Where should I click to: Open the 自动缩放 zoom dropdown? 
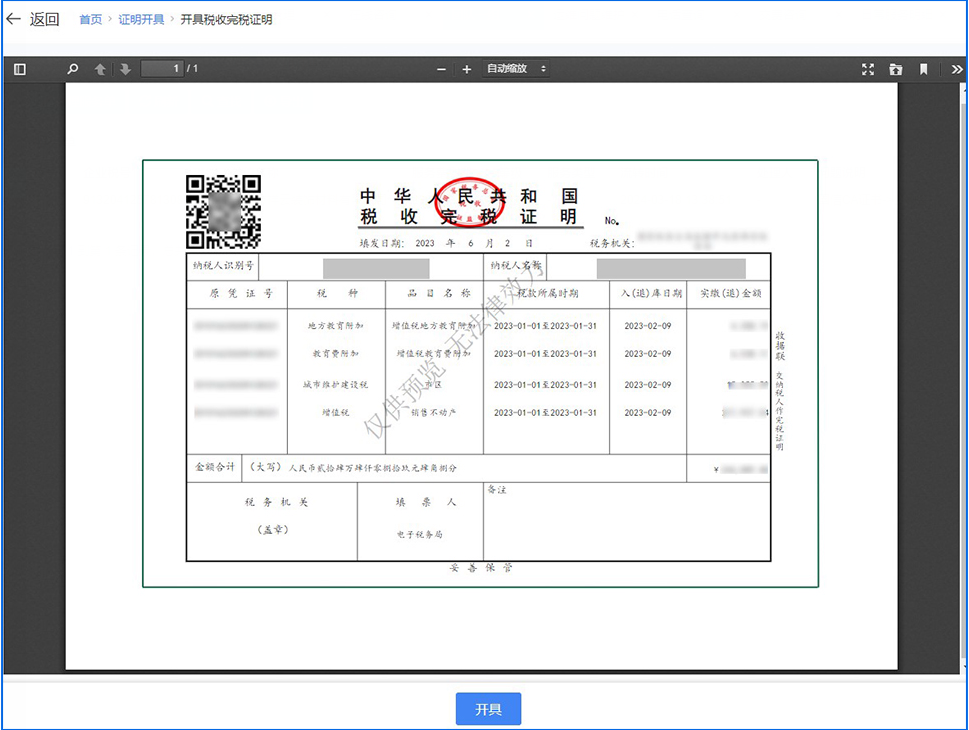[x=516, y=69]
